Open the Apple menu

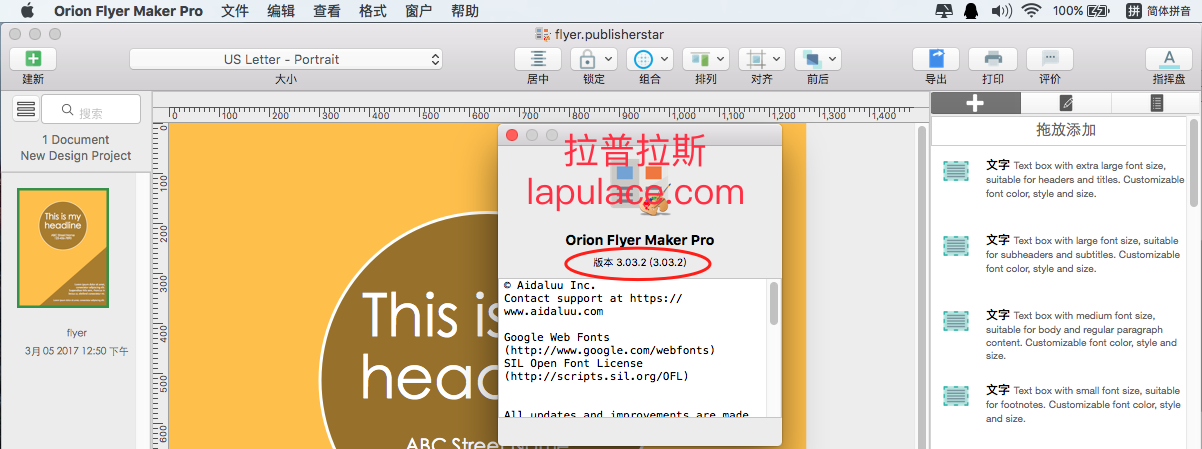coord(26,11)
